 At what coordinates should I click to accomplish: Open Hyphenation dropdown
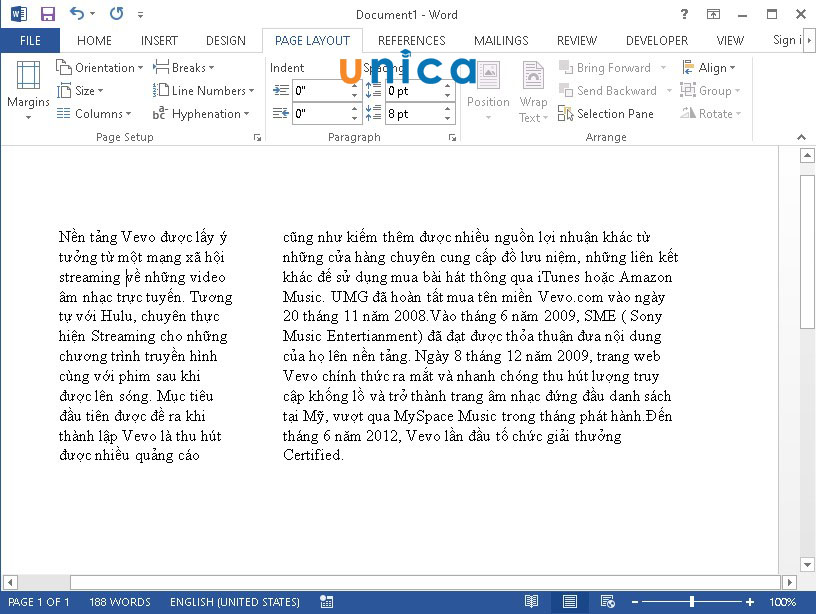(201, 113)
